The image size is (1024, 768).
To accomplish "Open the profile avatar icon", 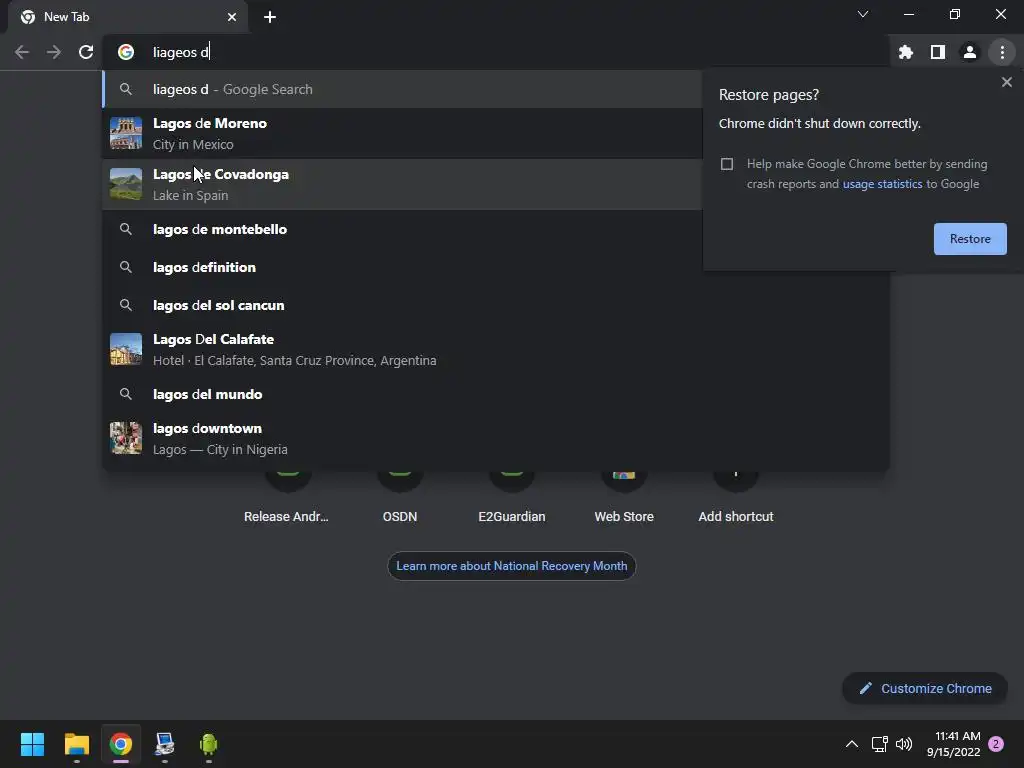I will (x=970, y=52).
